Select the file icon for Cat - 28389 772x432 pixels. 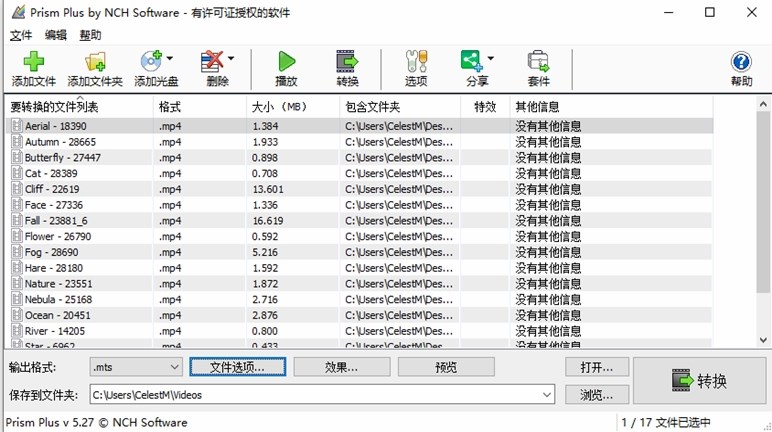[17, 173]
